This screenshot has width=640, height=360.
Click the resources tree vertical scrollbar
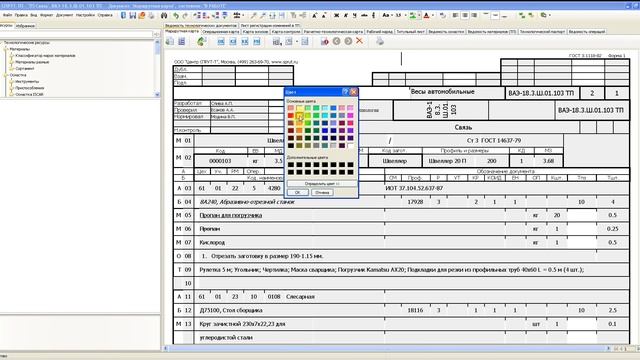point(158,68)
